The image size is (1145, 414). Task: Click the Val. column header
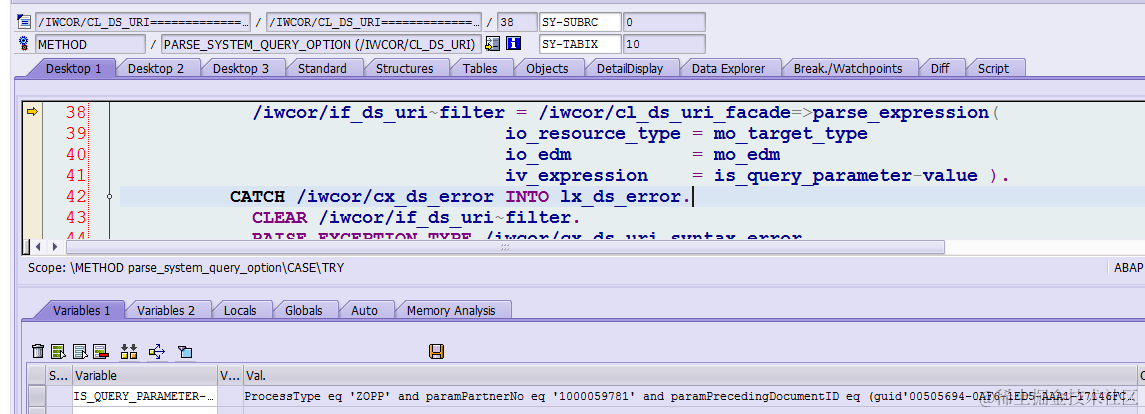click(690, 375)
